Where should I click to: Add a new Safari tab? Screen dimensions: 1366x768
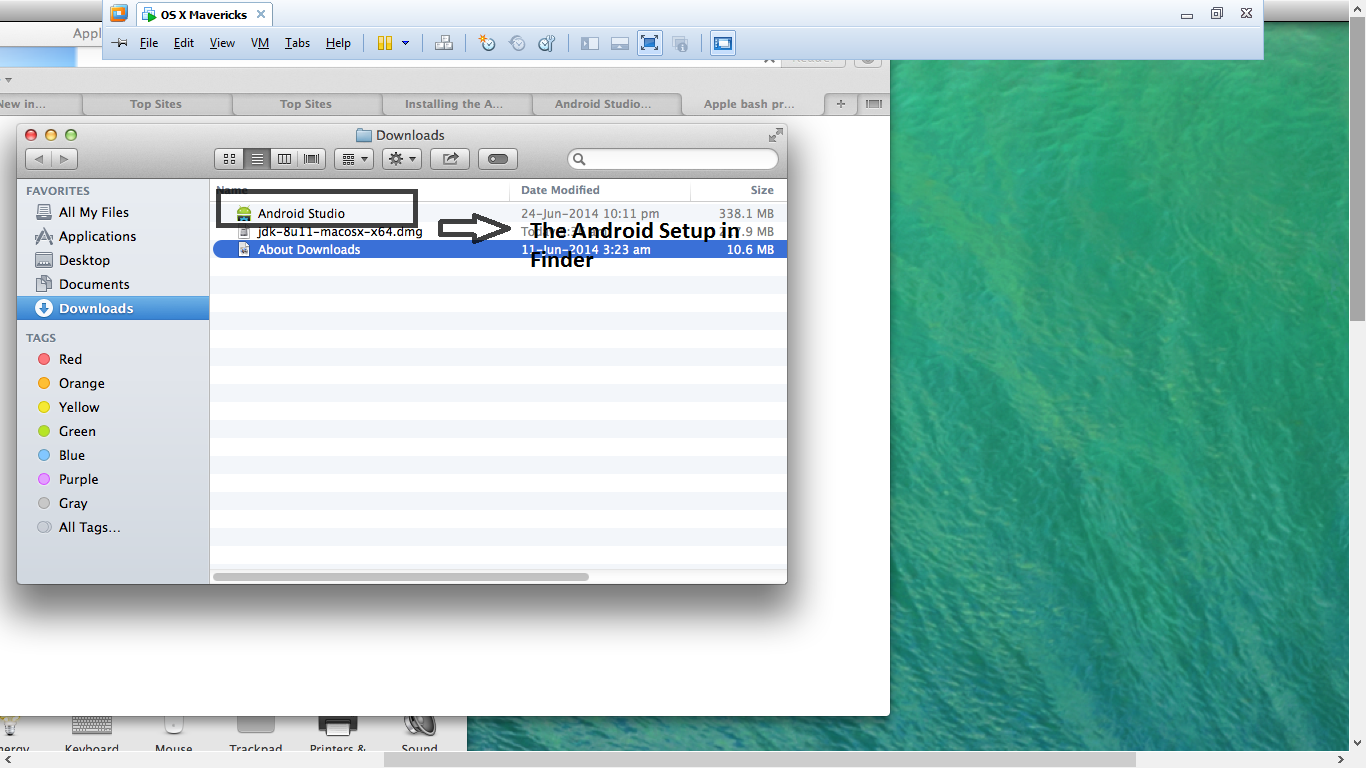pos(841,104)
